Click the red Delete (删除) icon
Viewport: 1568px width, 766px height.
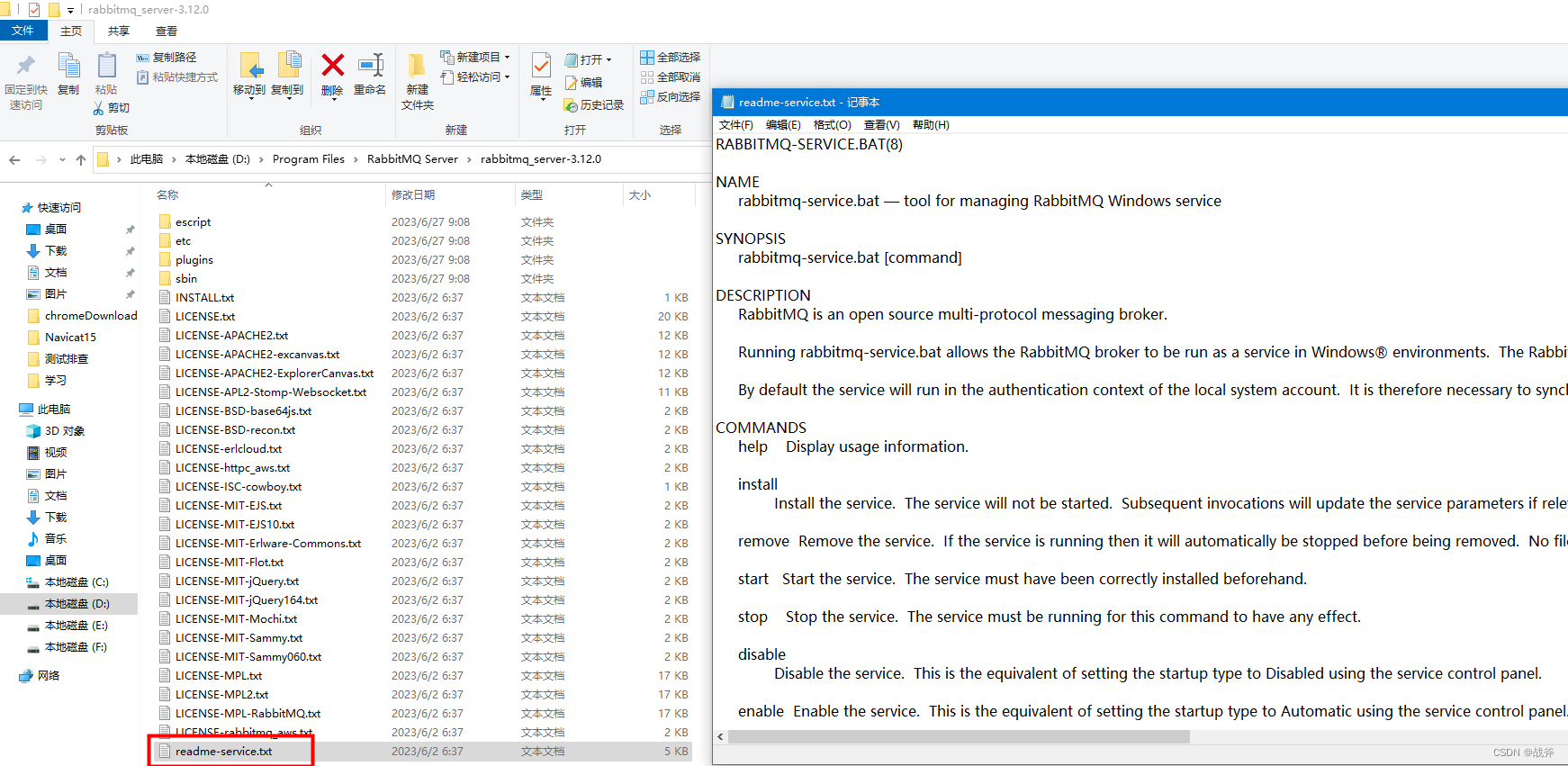[332, 65]
